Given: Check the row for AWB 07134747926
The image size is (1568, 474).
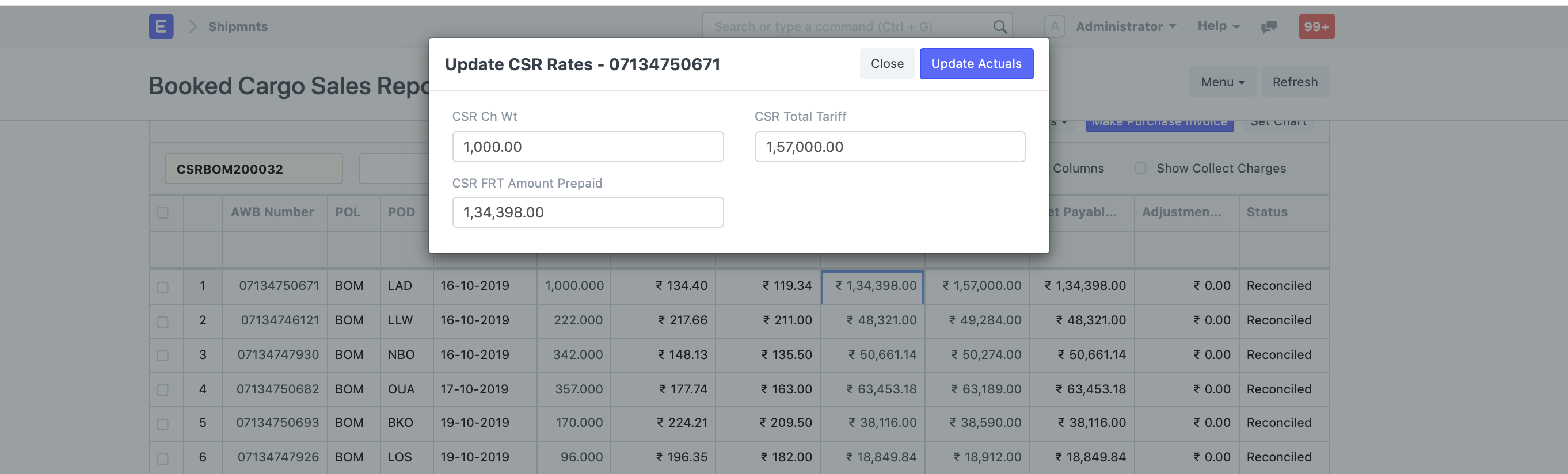Looking at the screenshot, I should (162, 458).
